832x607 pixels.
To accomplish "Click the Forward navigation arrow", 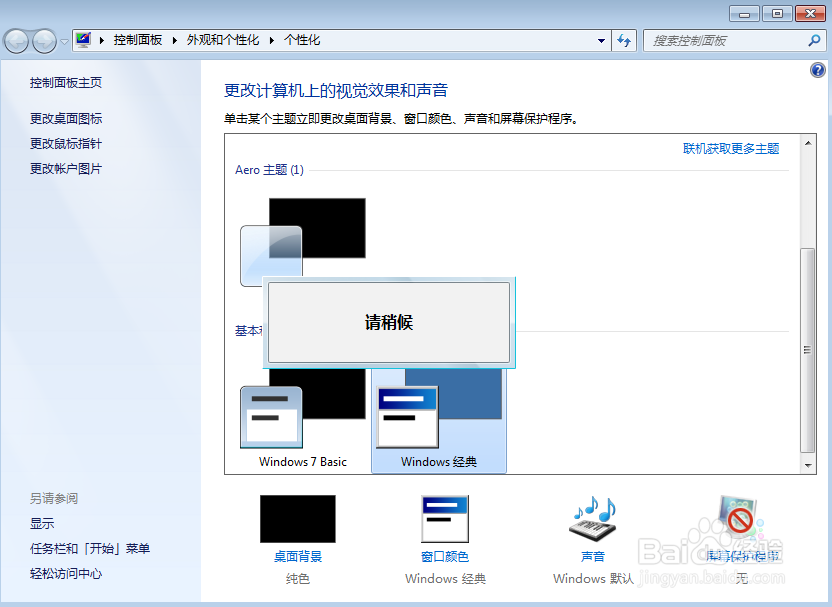I will [44, 41].
